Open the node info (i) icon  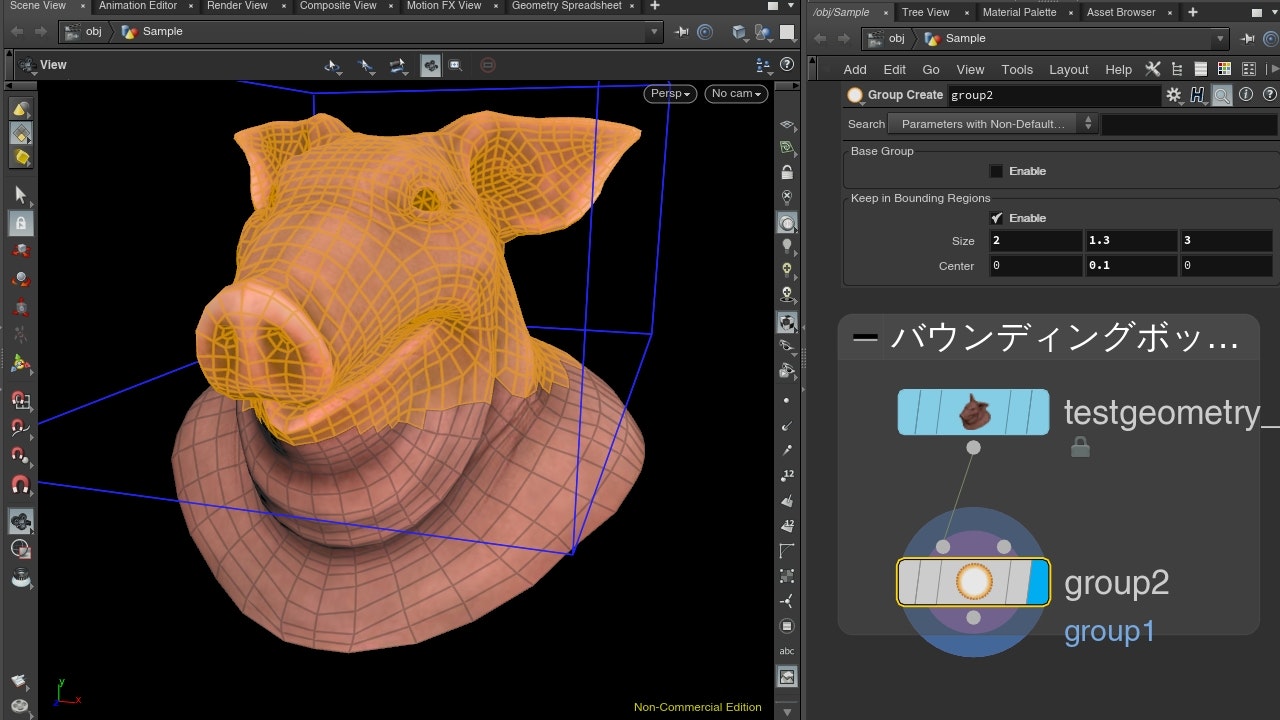1246,95
